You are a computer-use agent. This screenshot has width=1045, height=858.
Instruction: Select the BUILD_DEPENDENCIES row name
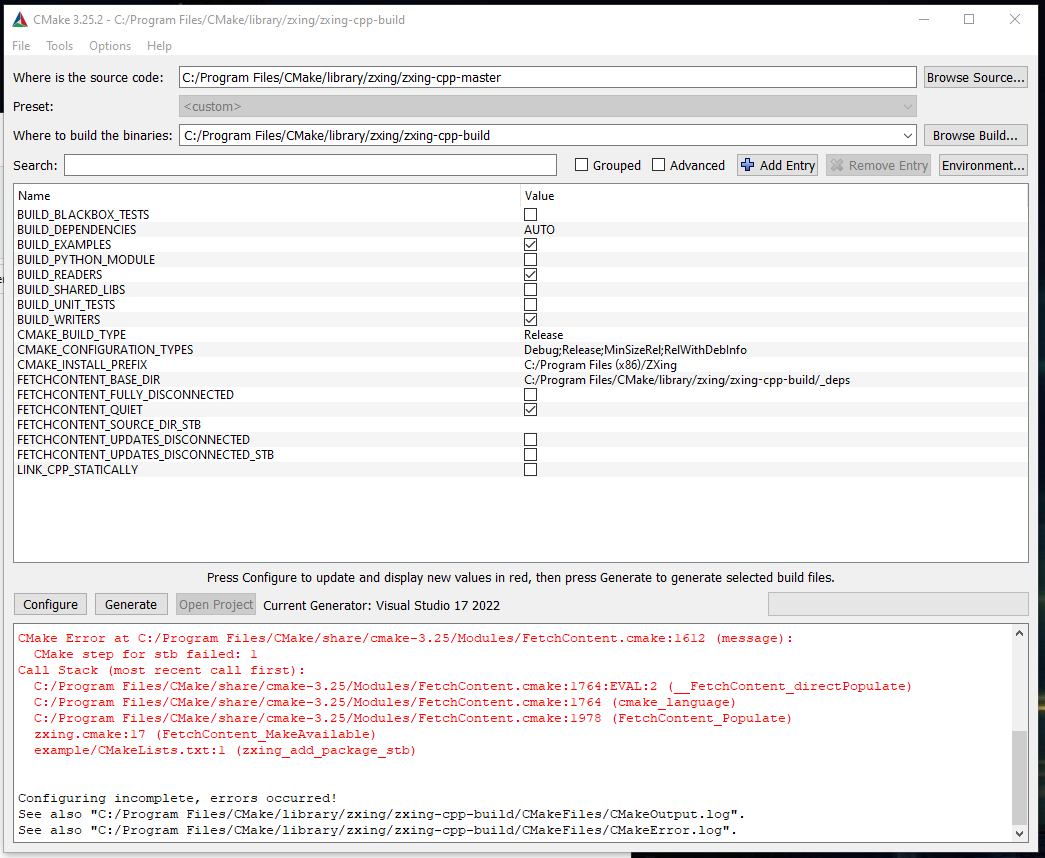[77, 229]
